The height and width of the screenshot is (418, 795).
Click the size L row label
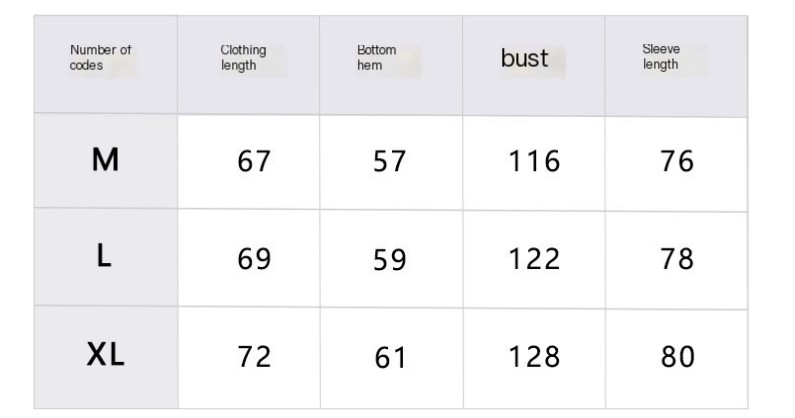105,257
